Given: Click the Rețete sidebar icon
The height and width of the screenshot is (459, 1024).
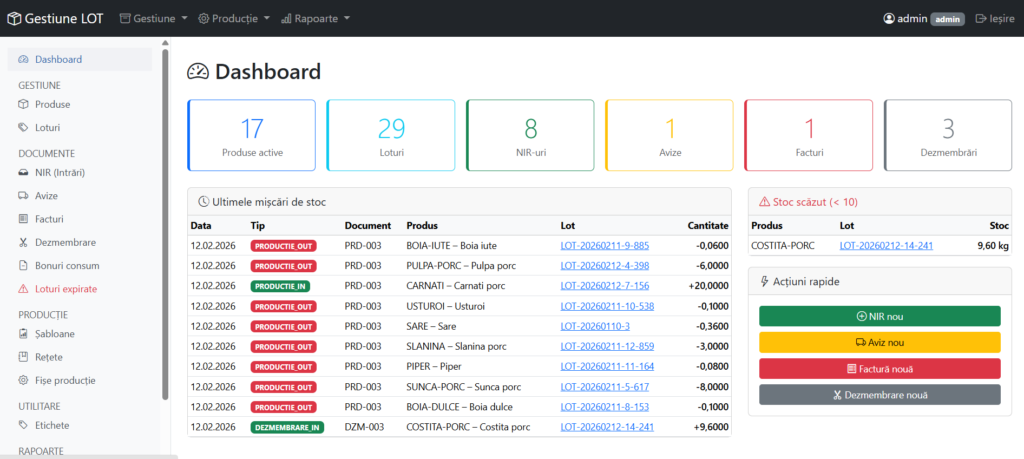Looking at the screenshot, I should (25, 357).
